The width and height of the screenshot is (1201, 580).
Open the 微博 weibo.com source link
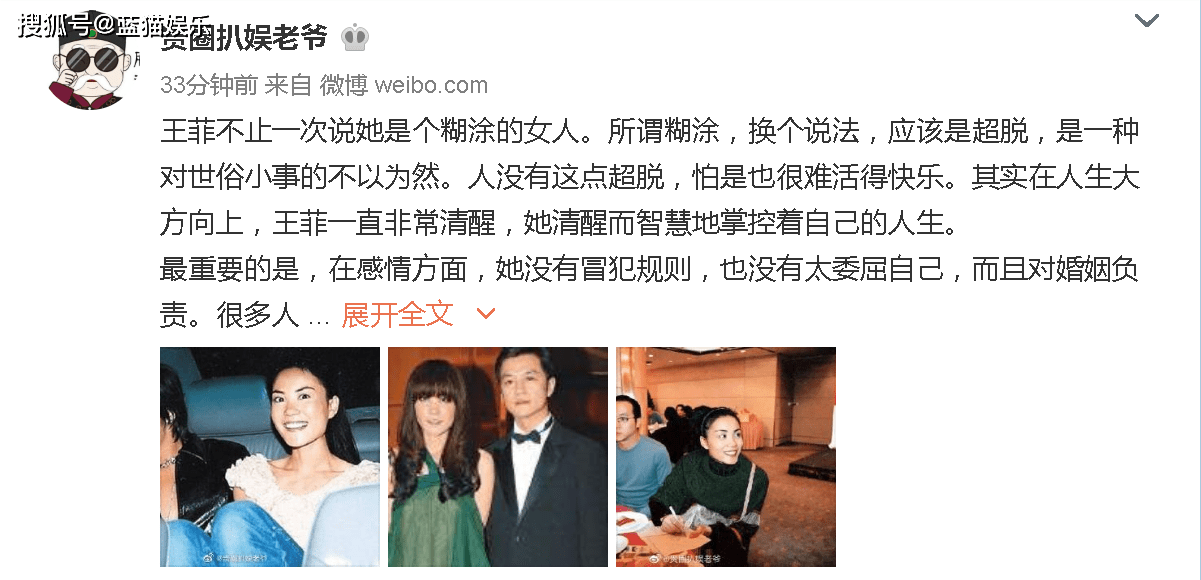(x=404, y=86)
